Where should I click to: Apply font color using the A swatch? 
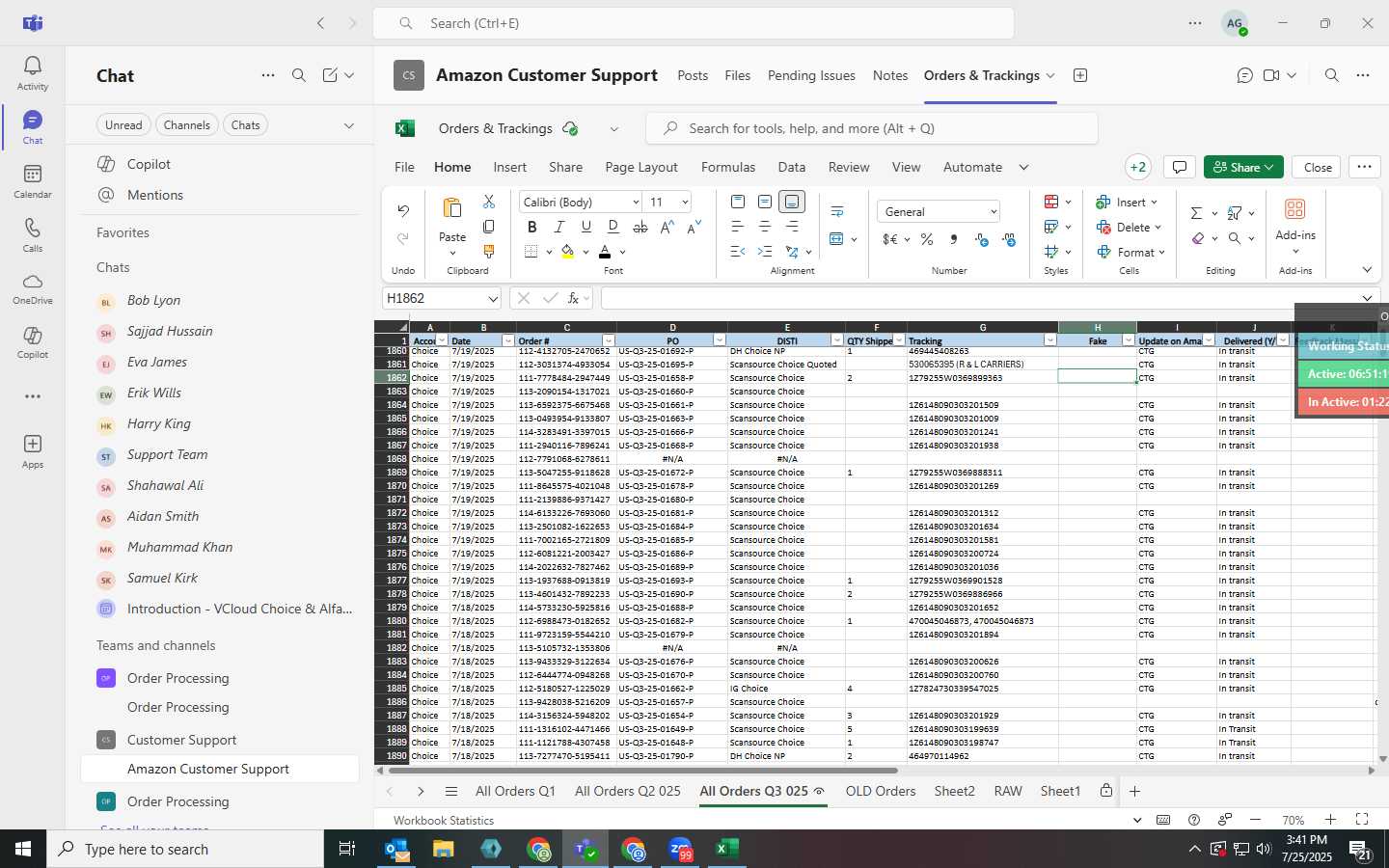tap(605, 252)
